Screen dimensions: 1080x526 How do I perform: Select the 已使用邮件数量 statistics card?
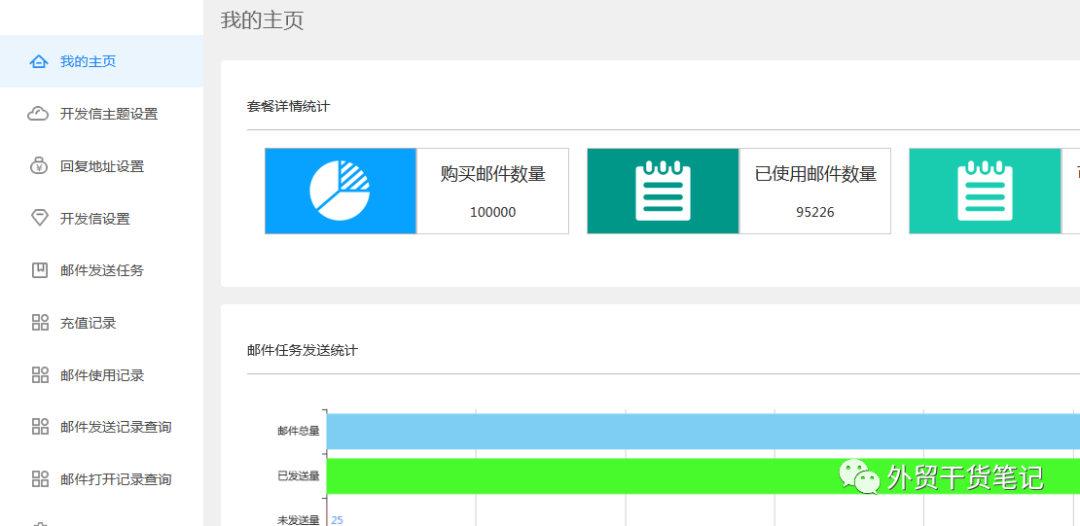coord(815,191)
